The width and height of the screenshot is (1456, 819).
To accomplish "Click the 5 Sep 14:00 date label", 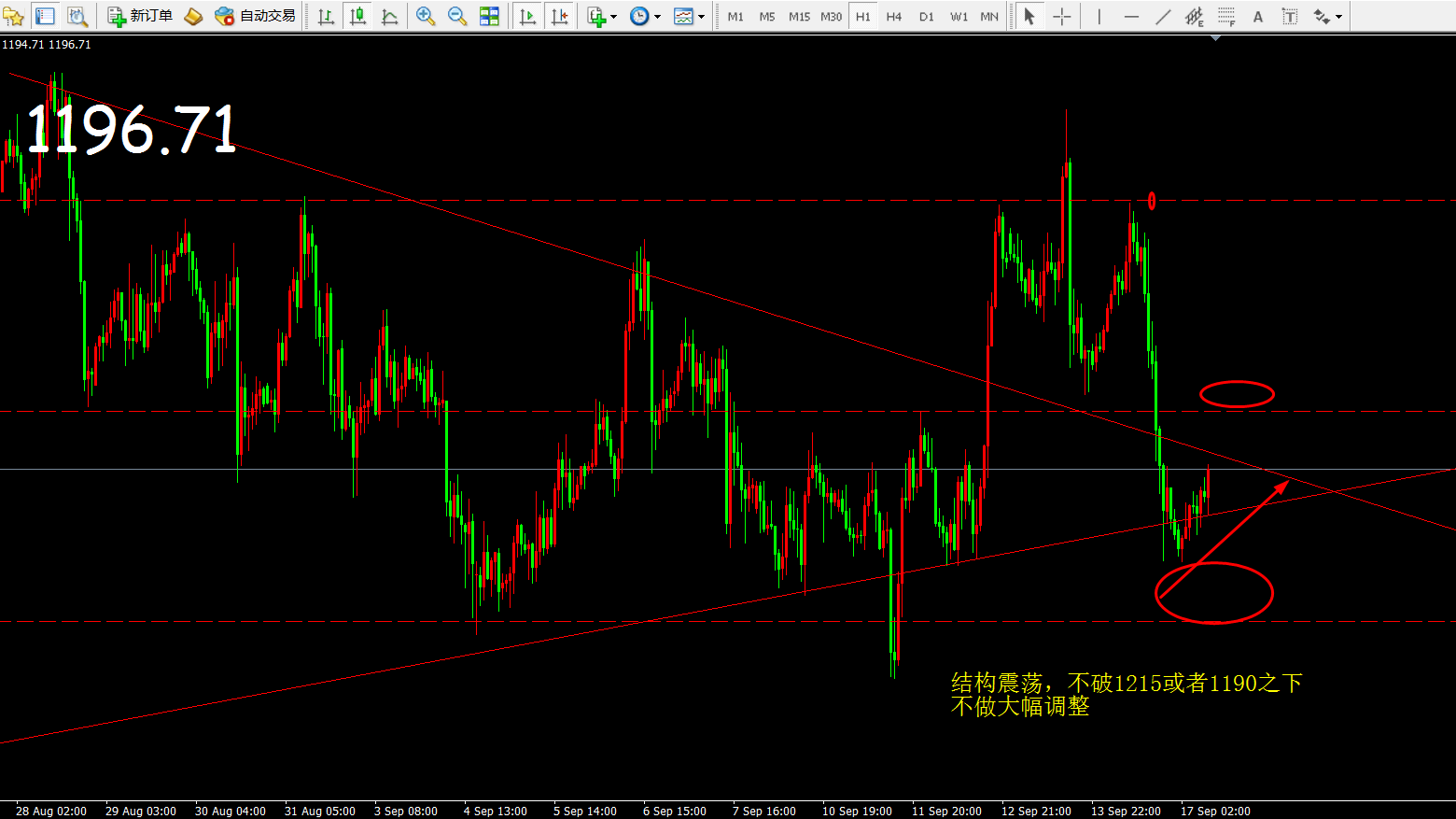I will coord(585,811).
